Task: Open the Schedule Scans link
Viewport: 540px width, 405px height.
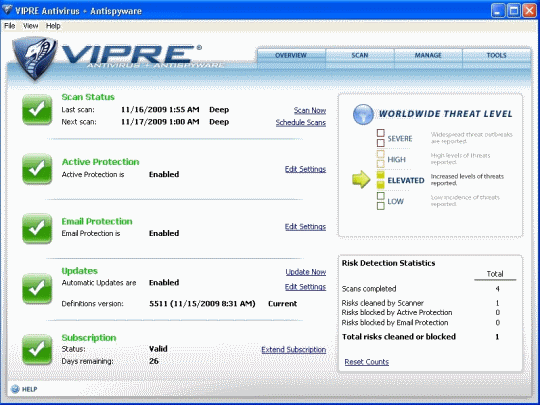Action: point(301,123)
